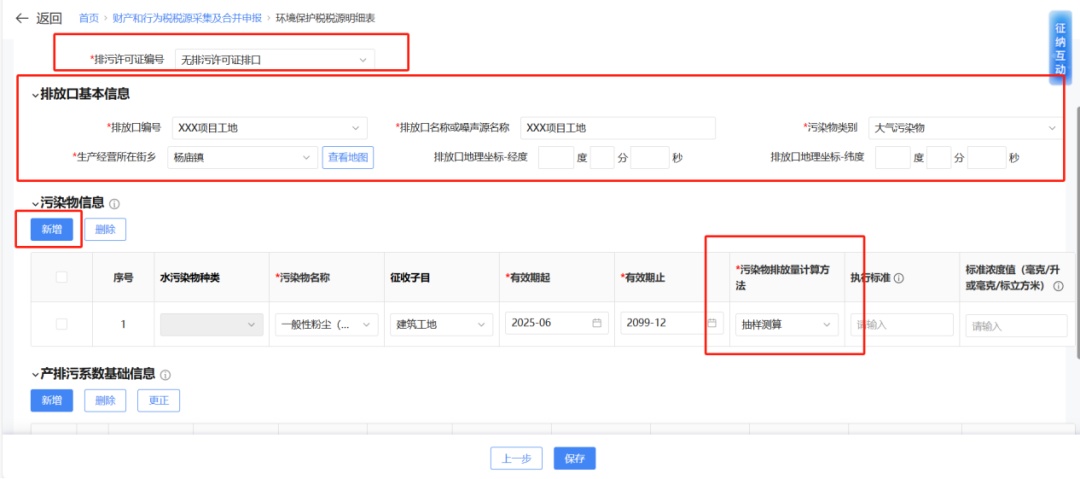Open 污染物排放量计算方法 dropdown showing 抽样测算
The image size is (1080, 479).
(x=787, y=325)
